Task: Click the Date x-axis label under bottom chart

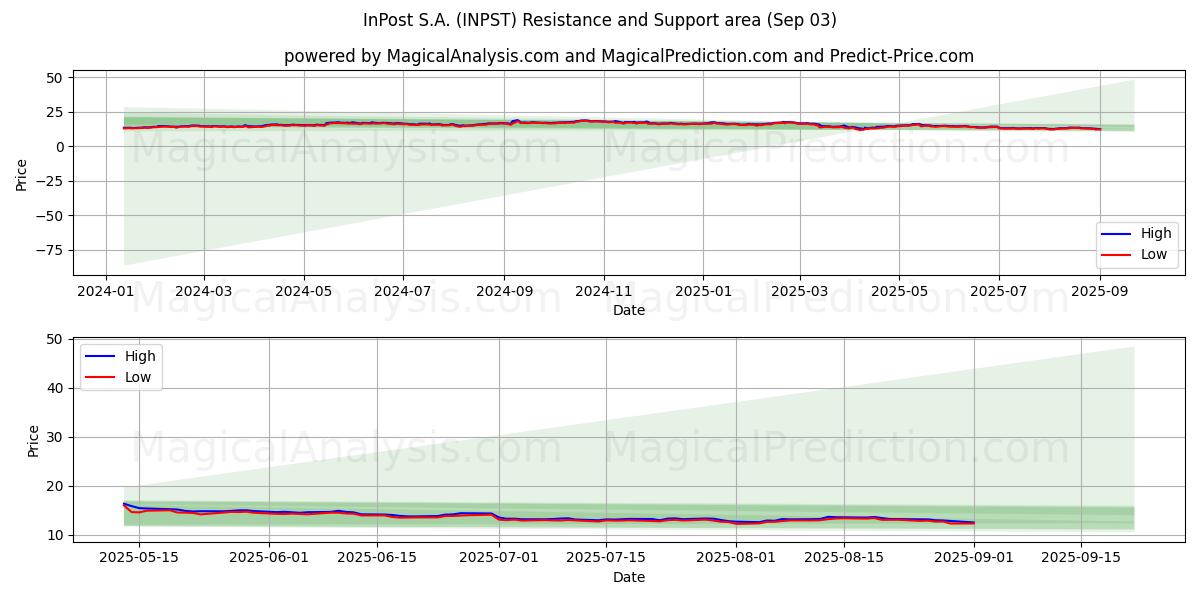Action: pyautogui.click(x=628, y=577)
